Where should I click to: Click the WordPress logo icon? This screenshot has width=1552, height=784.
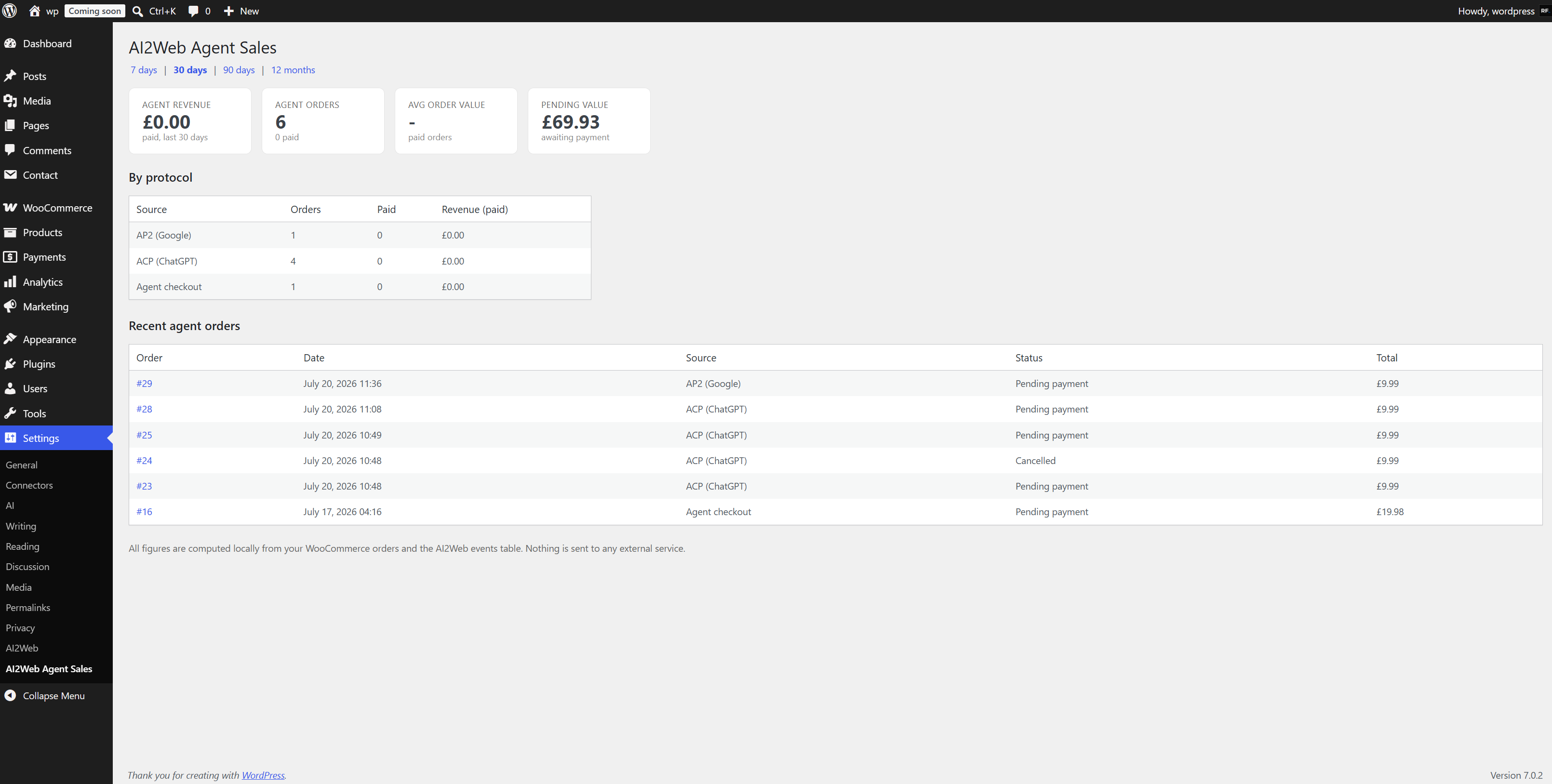tap(10, 11)
